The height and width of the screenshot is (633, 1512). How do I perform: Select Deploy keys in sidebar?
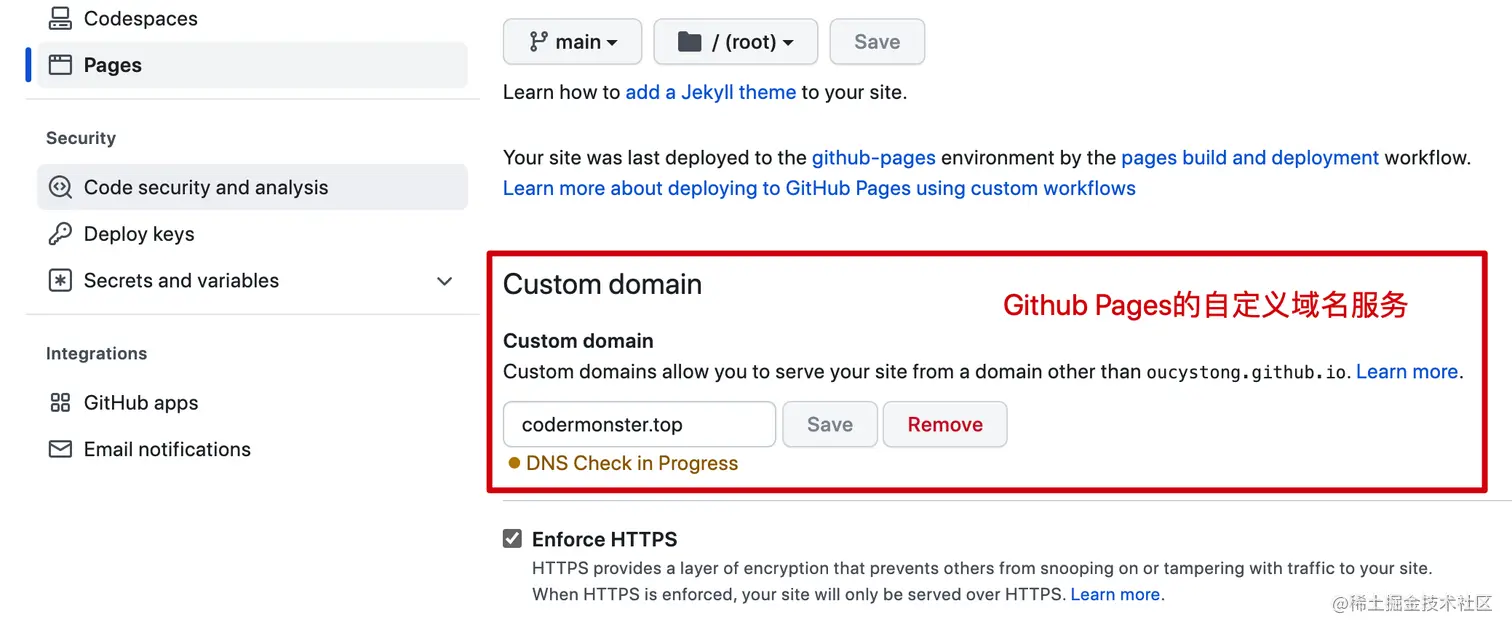pos(252,234)
